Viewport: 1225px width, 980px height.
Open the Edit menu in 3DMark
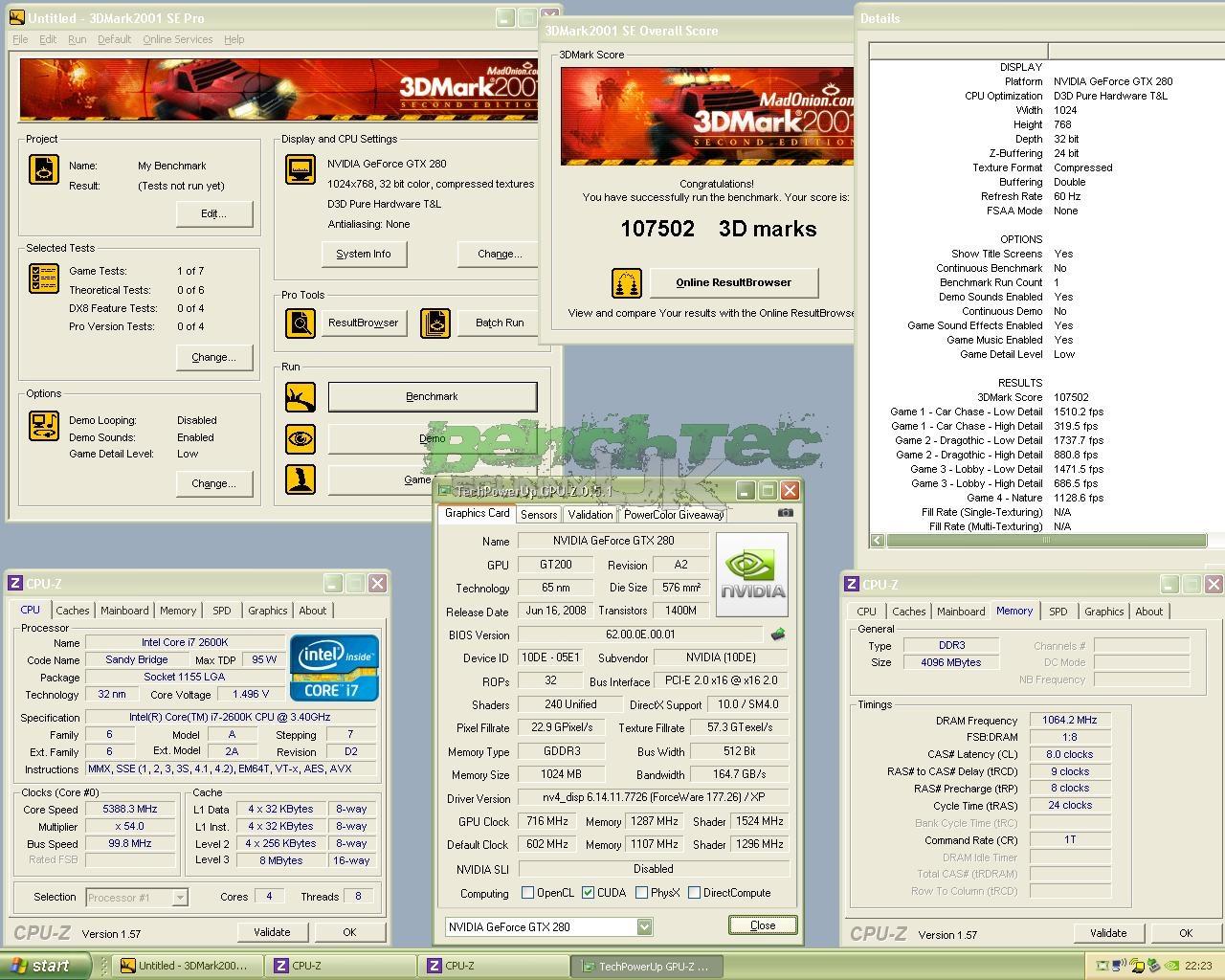[x=48, y=39]
